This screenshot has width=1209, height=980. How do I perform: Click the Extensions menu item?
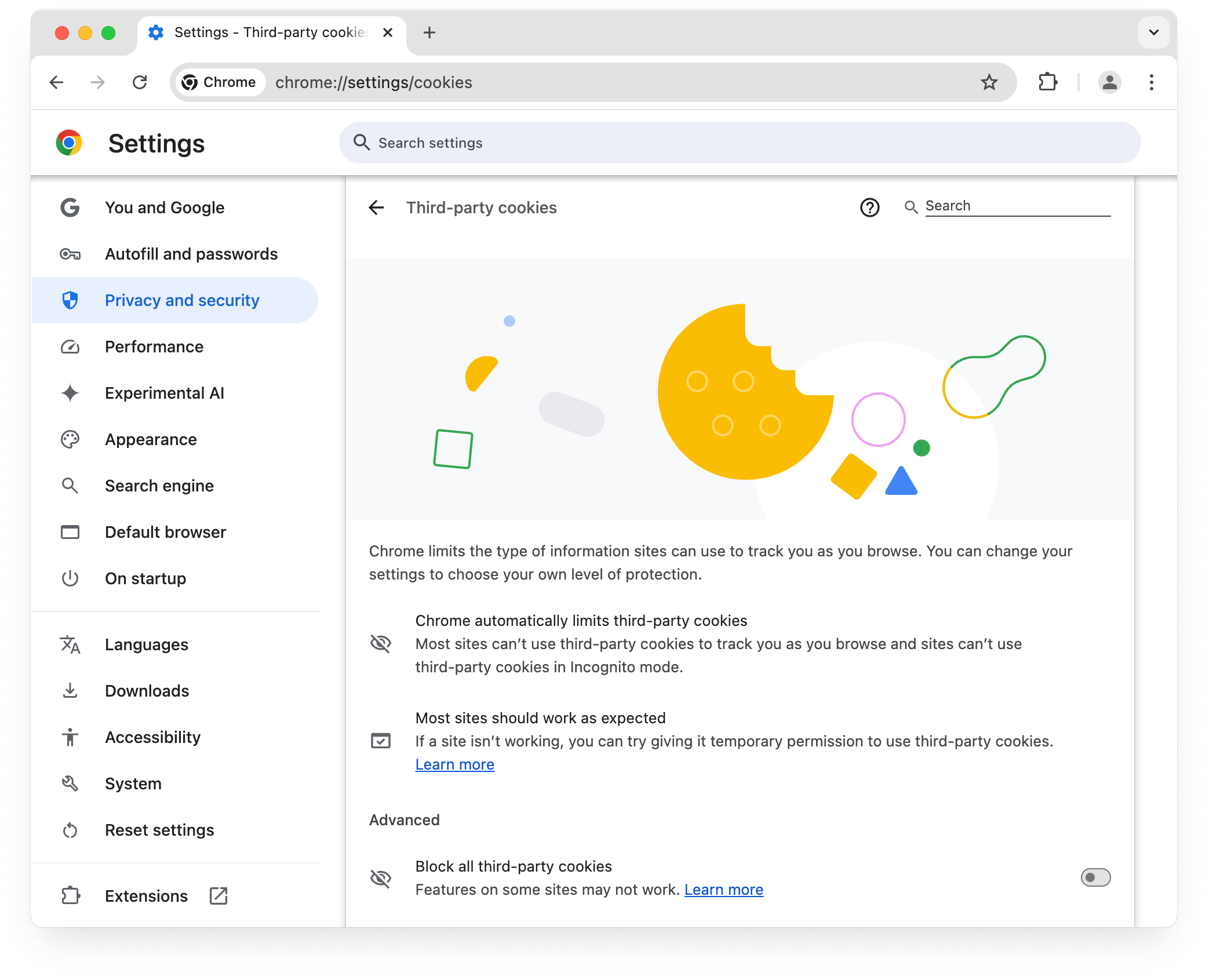click(x=145, y=896)
